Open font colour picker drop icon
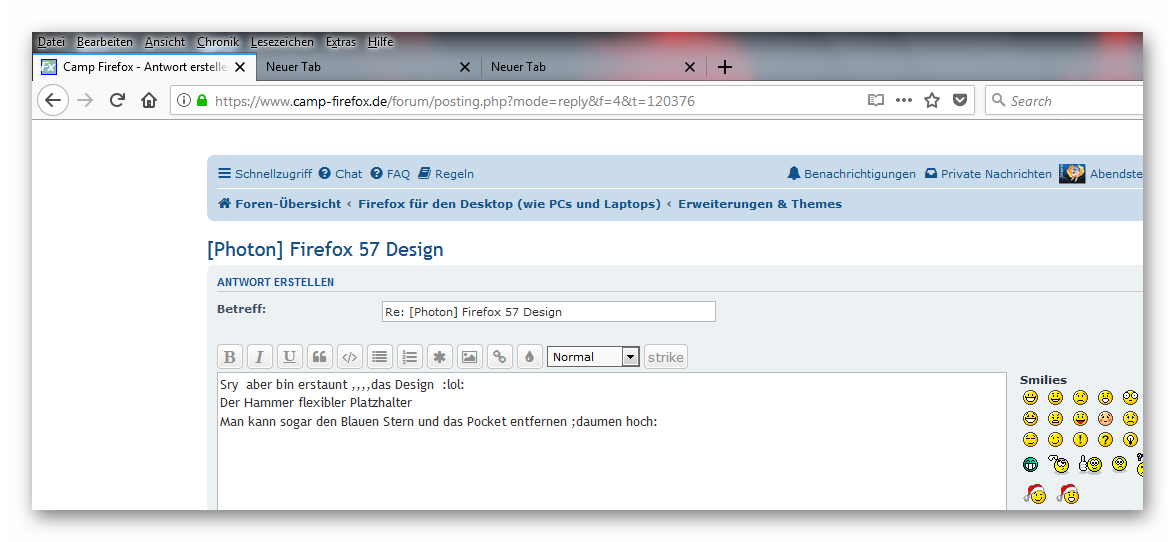This screenshot has width=1175, height=542. pyautogui.click(x=530, y=357)
